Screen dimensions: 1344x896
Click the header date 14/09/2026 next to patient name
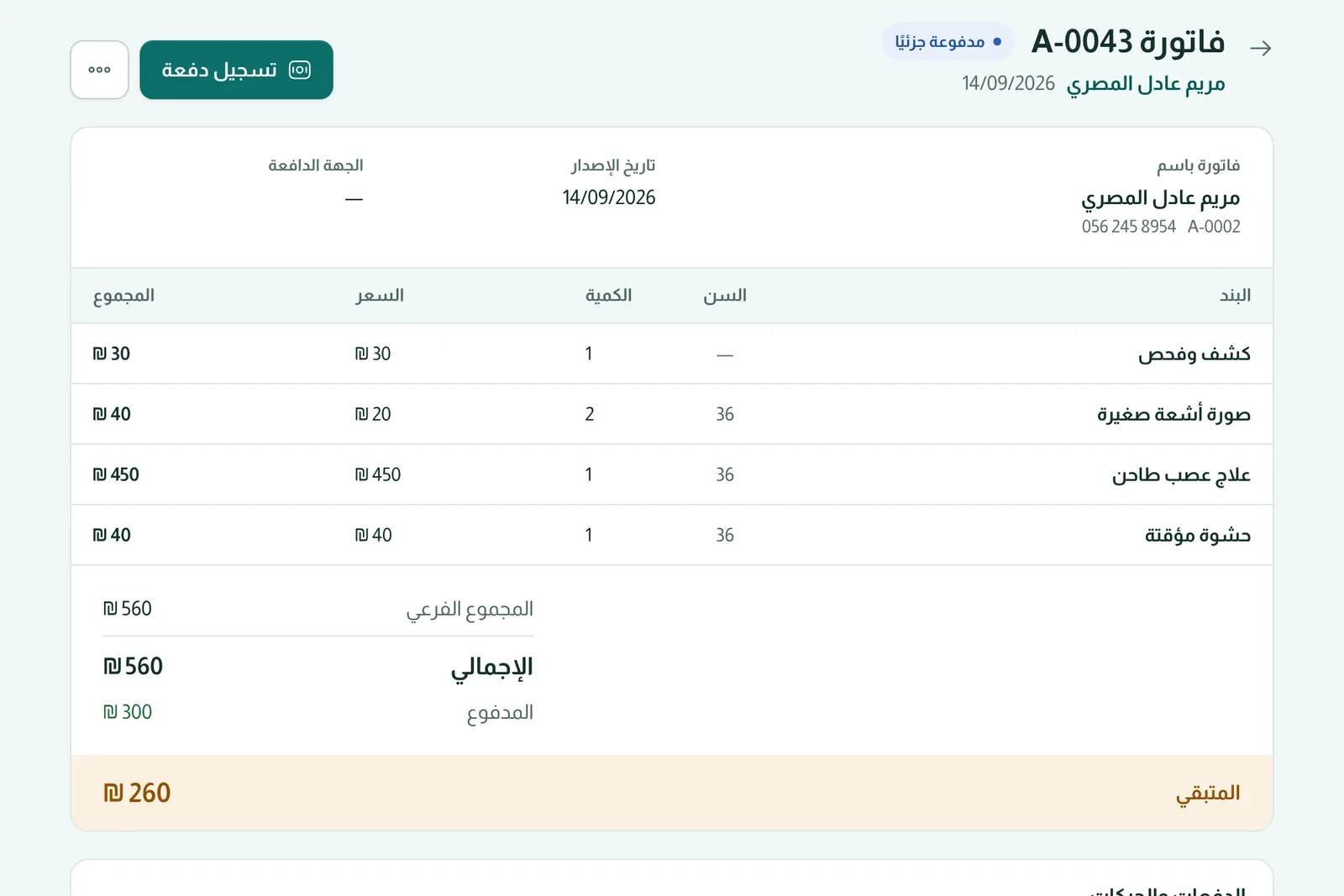[1008, 83]
